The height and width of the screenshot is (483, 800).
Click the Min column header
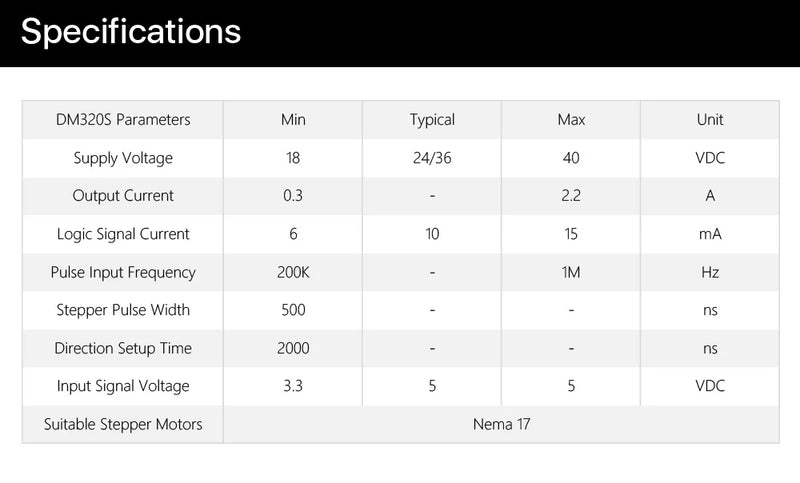click(x=293, y=120)
